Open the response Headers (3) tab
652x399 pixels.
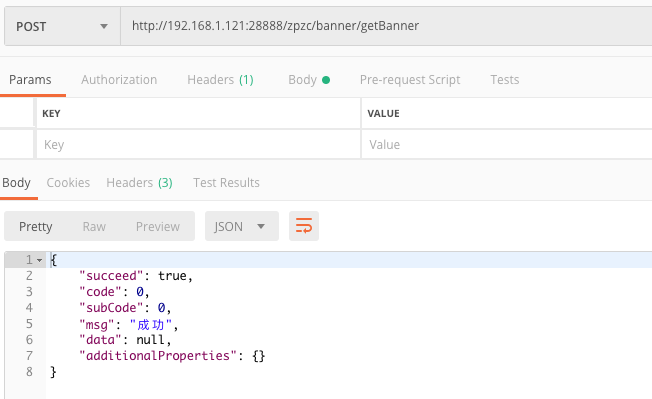(x=139, y=183)
